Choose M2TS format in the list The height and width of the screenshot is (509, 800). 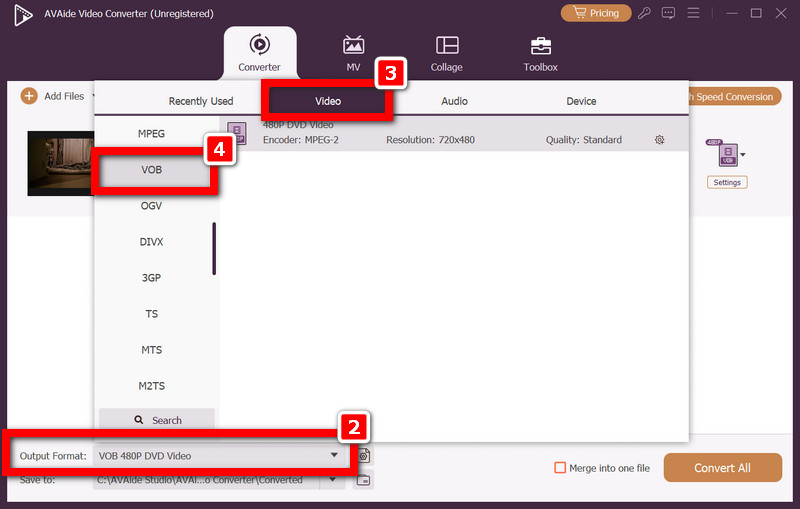pos(152,386)
